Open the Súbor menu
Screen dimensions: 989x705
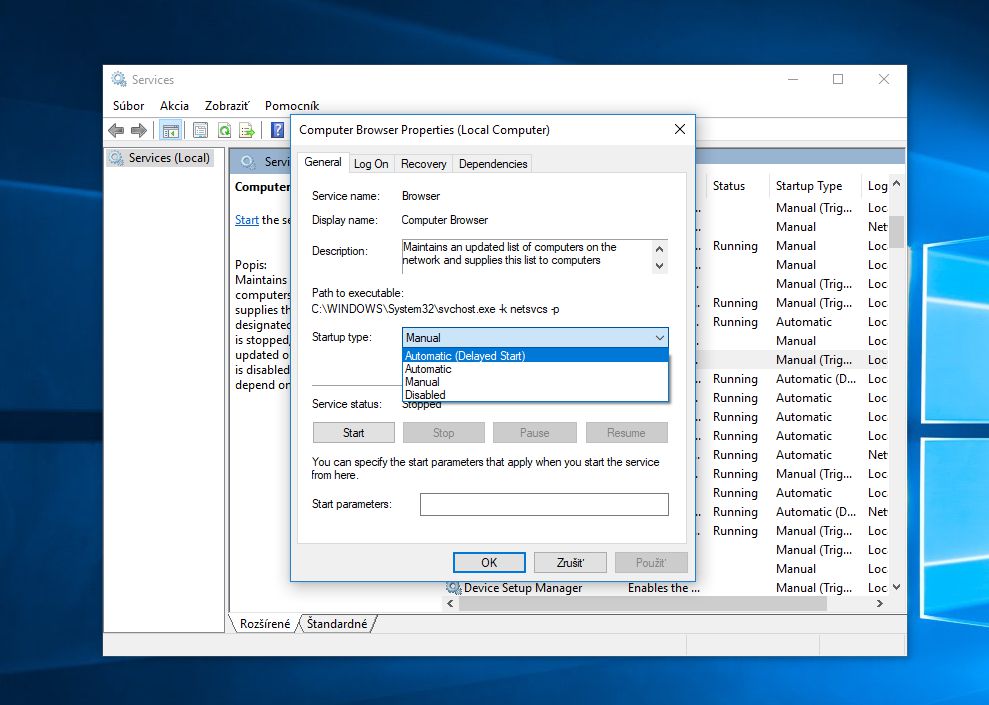[128, 106]
